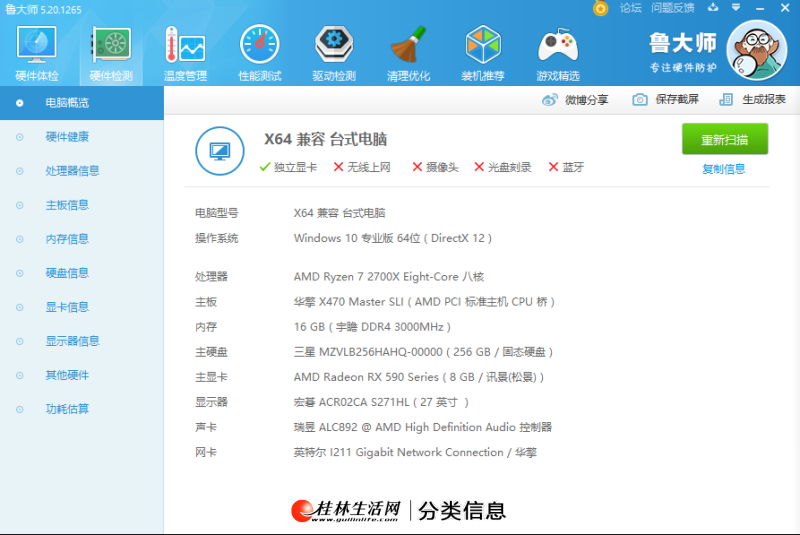Viewport: 800px width, 535px height.
Task: Click the AMD Radeon RX 590 Series text
Action: [x=418, y=377]
